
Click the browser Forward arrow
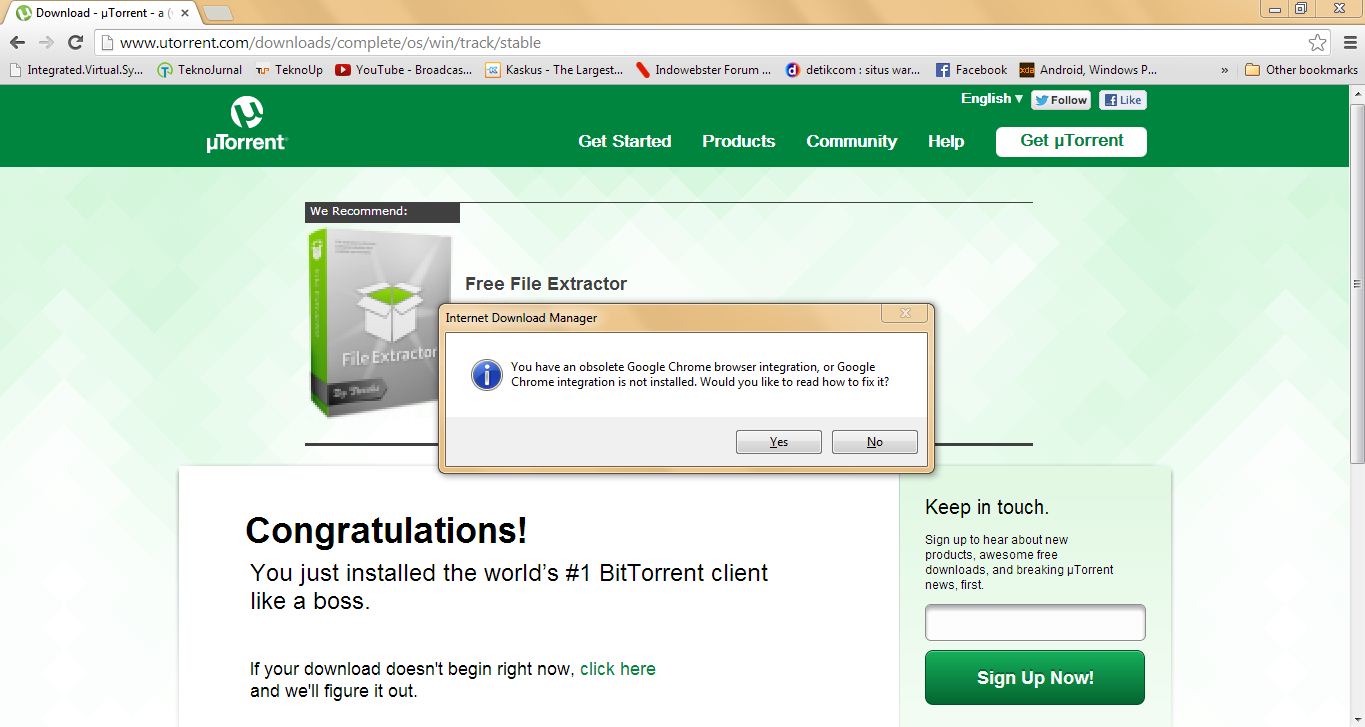pos(46,42)
